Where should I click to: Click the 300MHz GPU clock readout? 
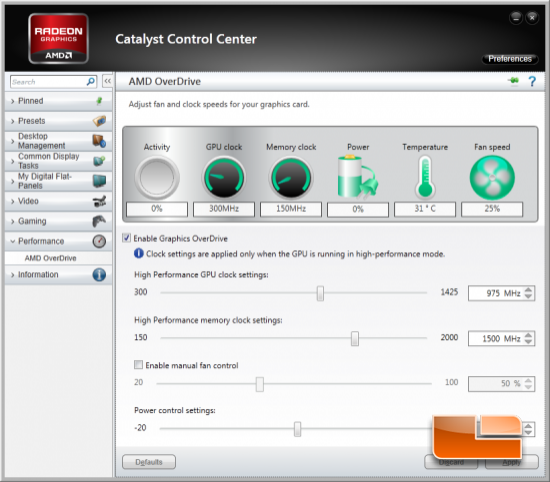click(224, 209)
